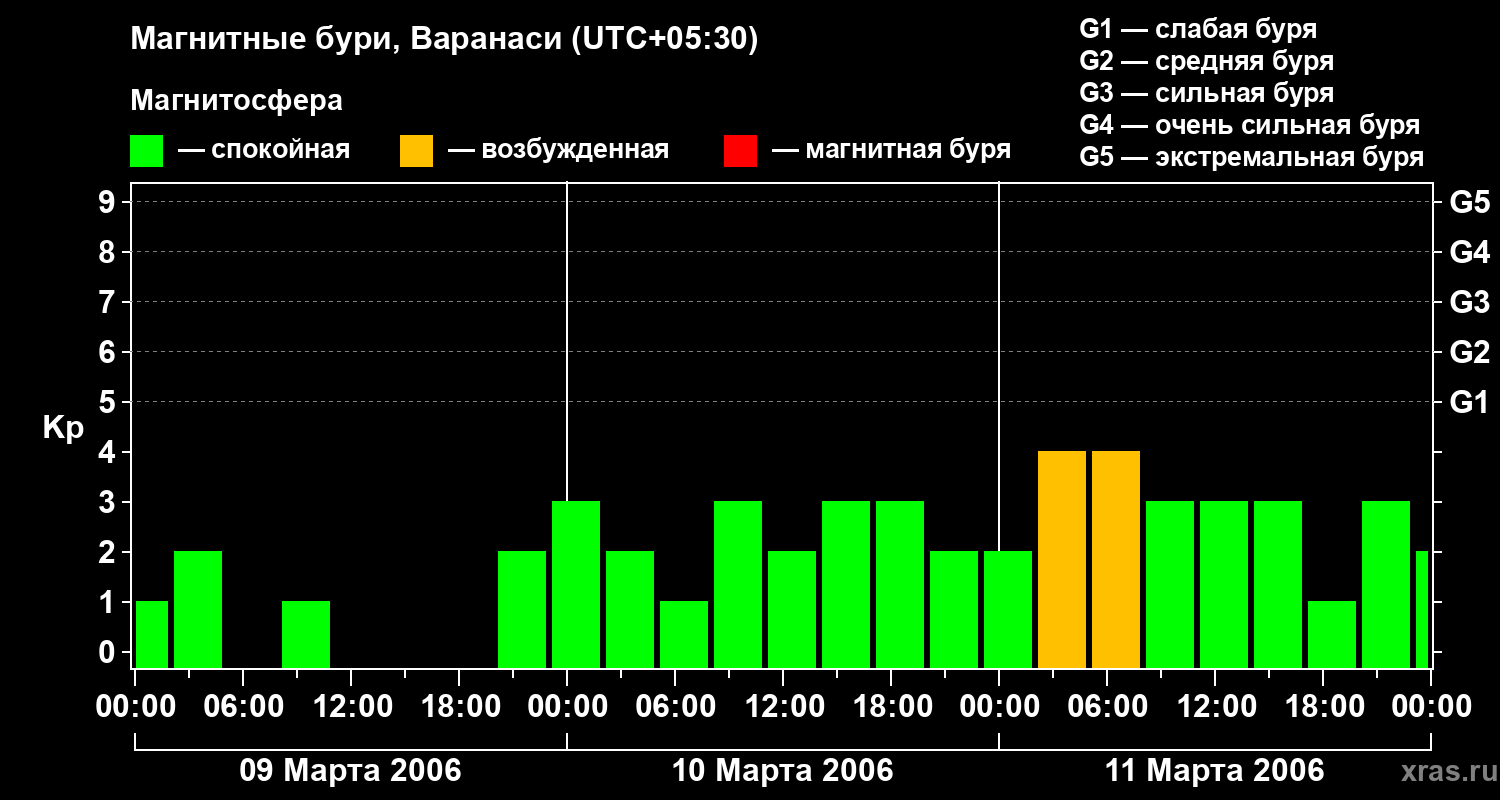Select the '10 Марта 2006' date label
1500x800 pixels.
[x=782, y=771]
